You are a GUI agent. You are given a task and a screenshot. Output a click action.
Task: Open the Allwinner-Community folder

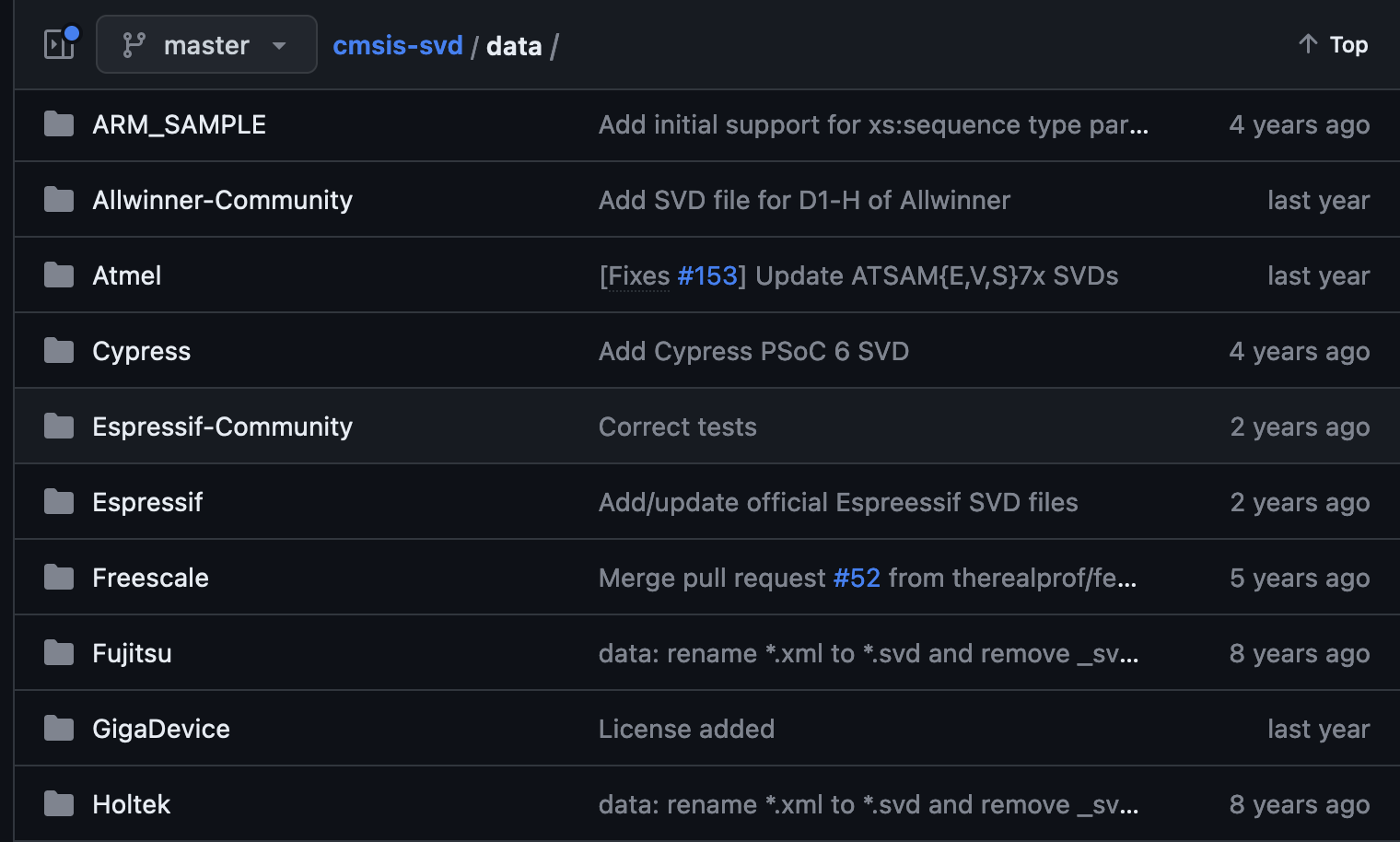[x=222, y=200]
